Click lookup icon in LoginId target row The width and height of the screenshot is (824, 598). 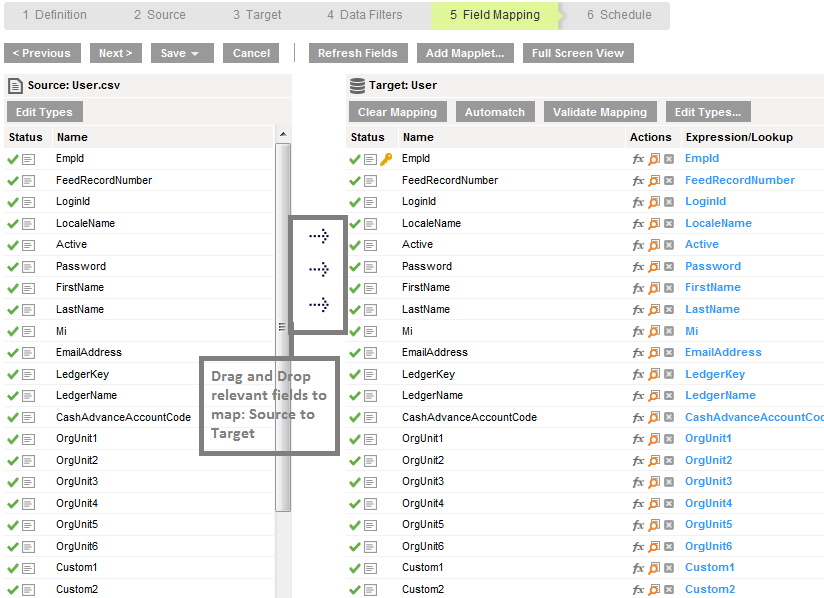654,202
